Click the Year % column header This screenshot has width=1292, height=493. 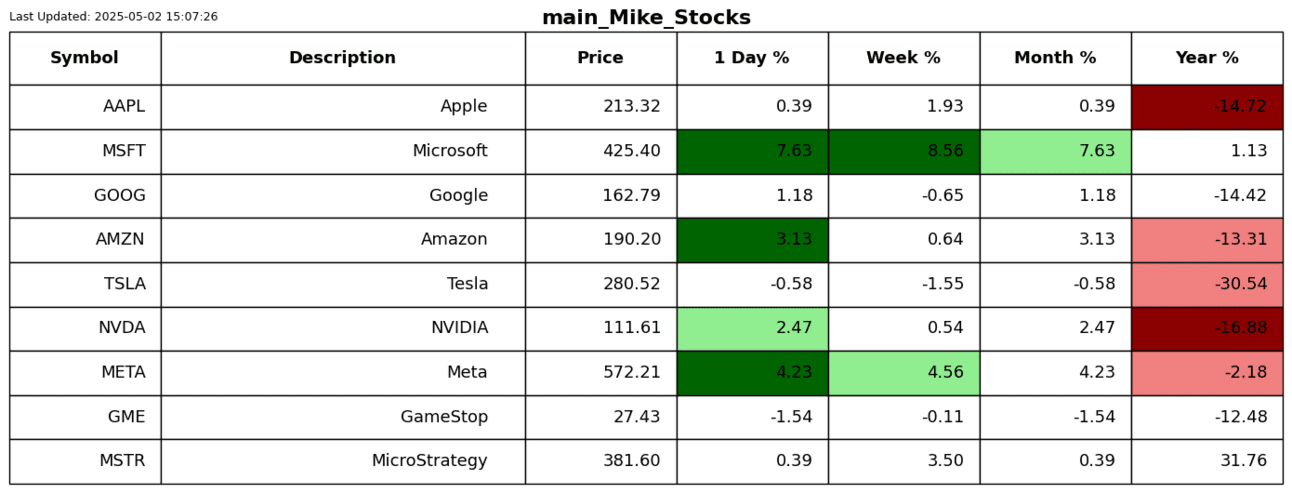tap(1207, 58)
